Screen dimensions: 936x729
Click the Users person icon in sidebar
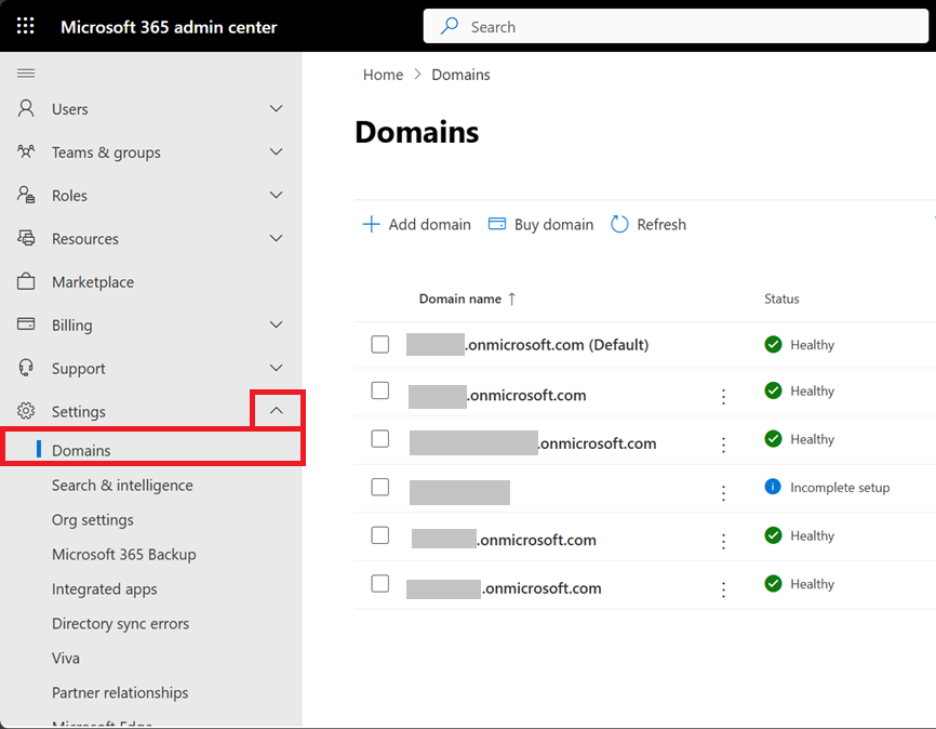click(26, 109)
